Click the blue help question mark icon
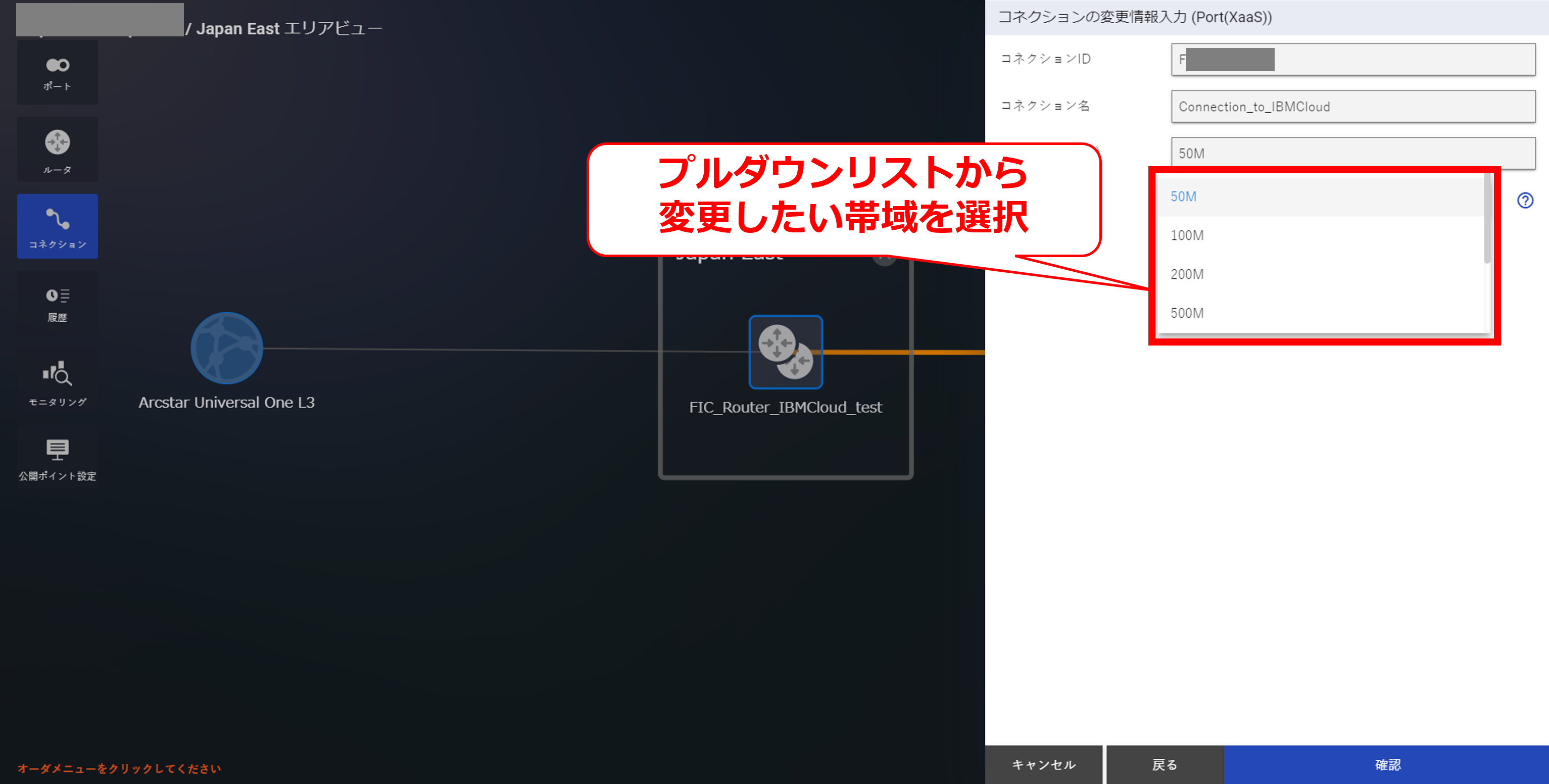Viewport: 1549px width, 784px height. click(x=1525, y=200)
